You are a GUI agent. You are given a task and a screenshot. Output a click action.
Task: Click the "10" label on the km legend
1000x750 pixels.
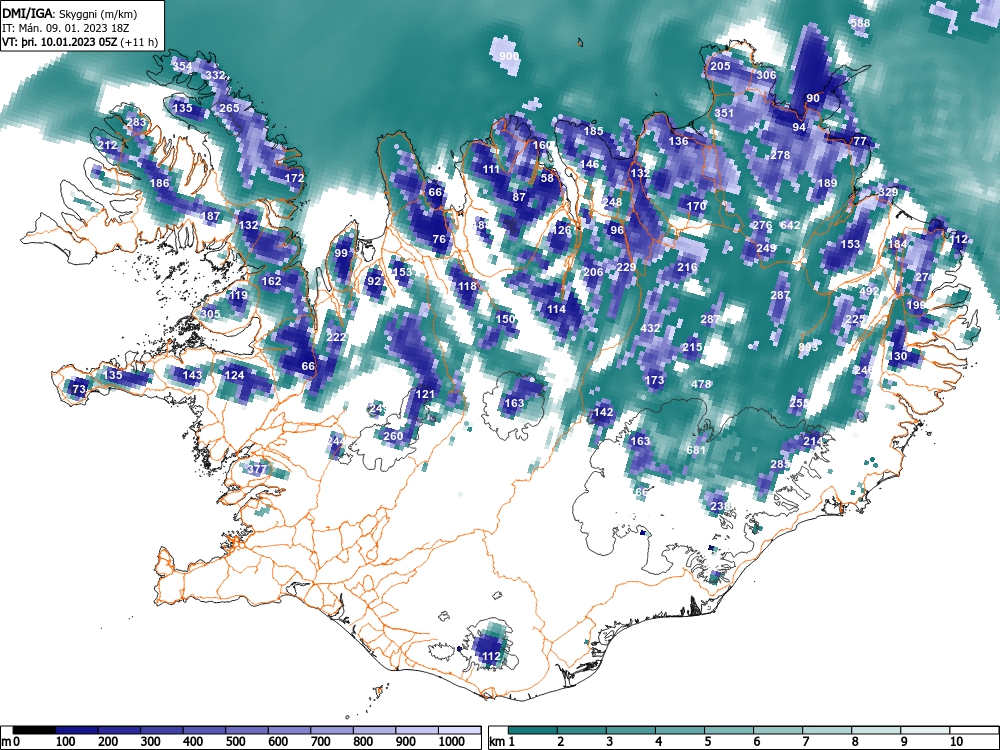point(955,742)
